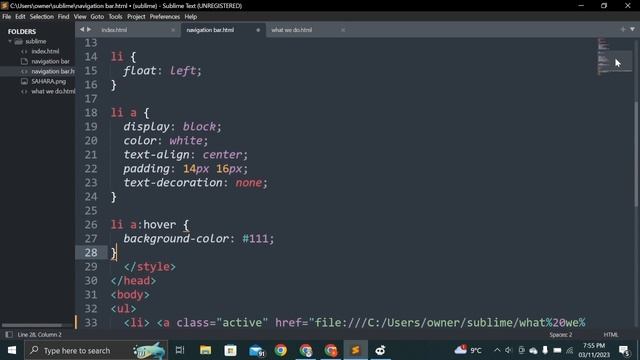Click Line 28, Column 2 status text
The image size is (640, 360).
39,335
